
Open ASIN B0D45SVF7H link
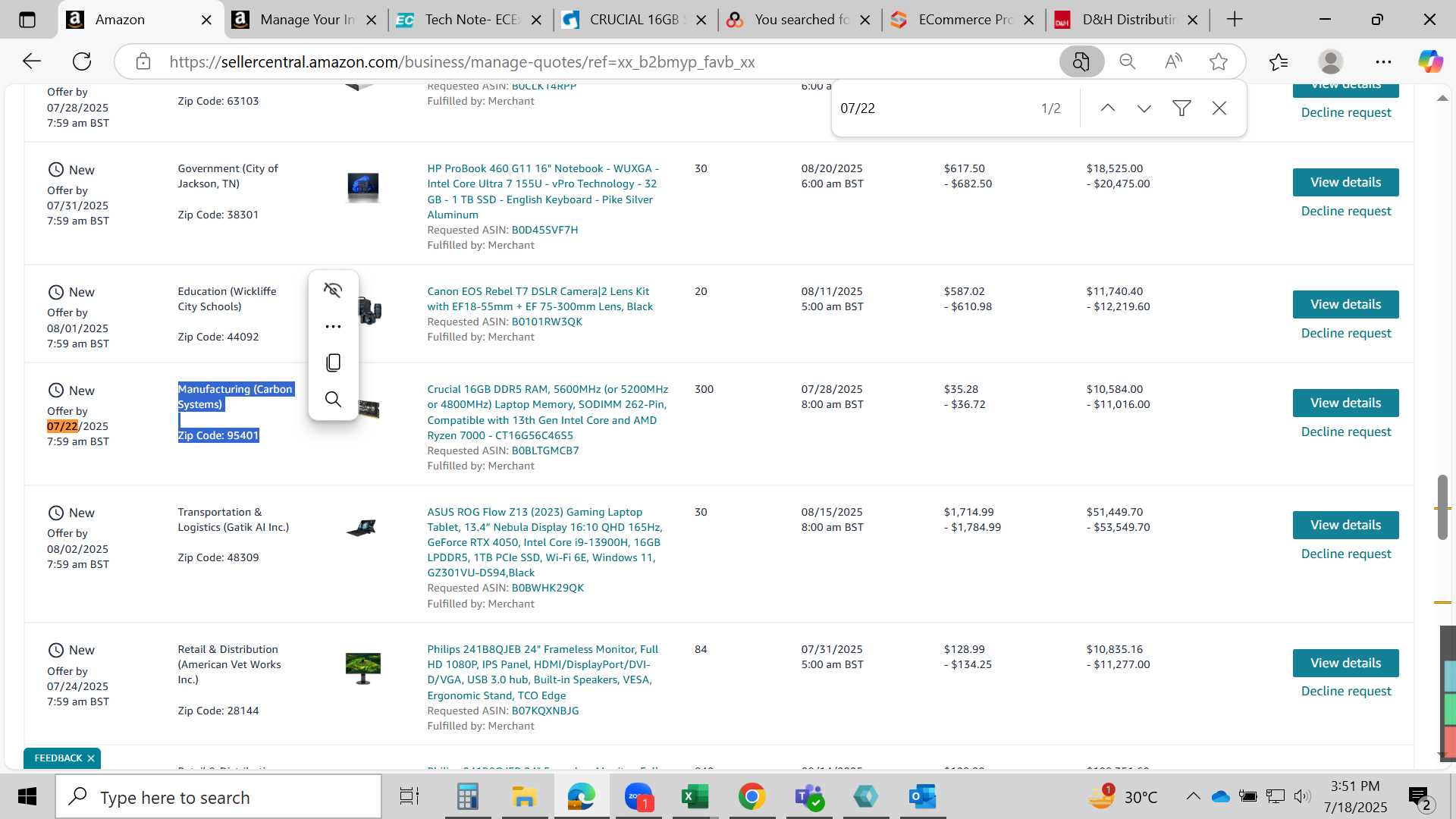(544, 230)
